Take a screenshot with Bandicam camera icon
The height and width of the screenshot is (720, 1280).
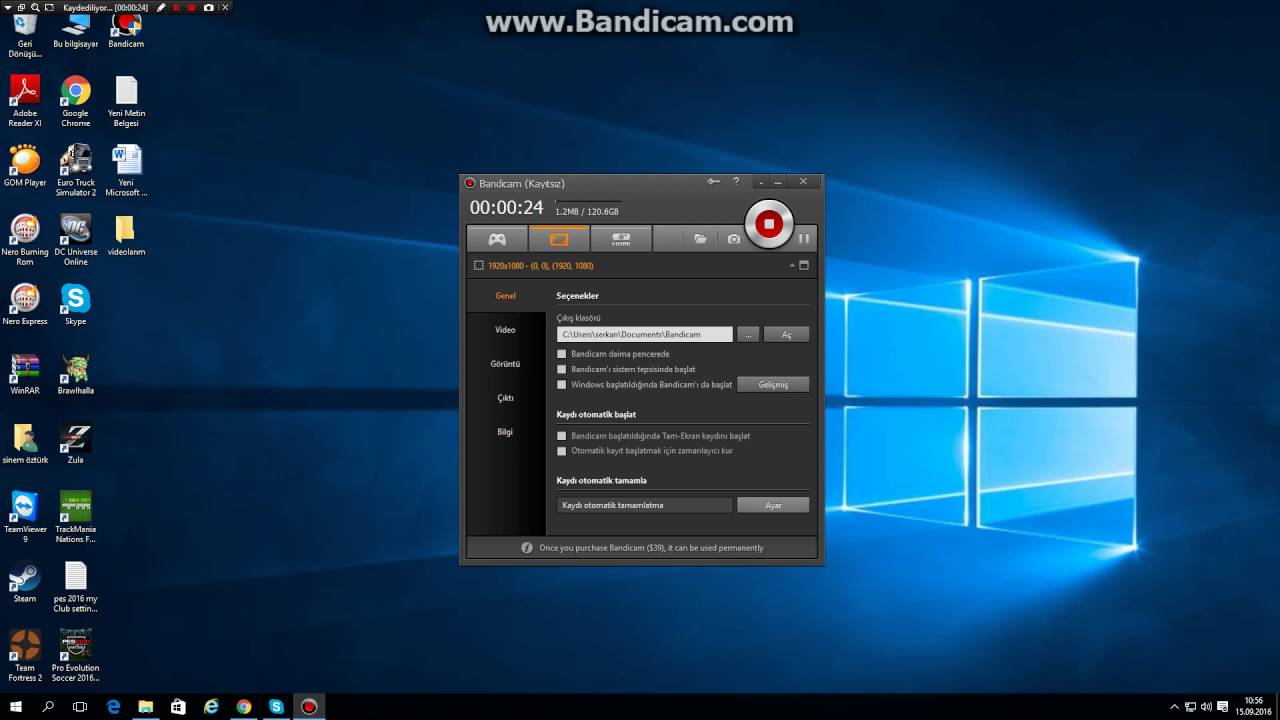734,239
